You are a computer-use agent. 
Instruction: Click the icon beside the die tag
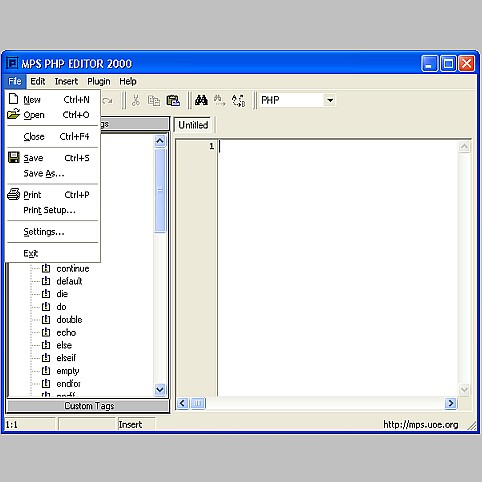point(46,294)
